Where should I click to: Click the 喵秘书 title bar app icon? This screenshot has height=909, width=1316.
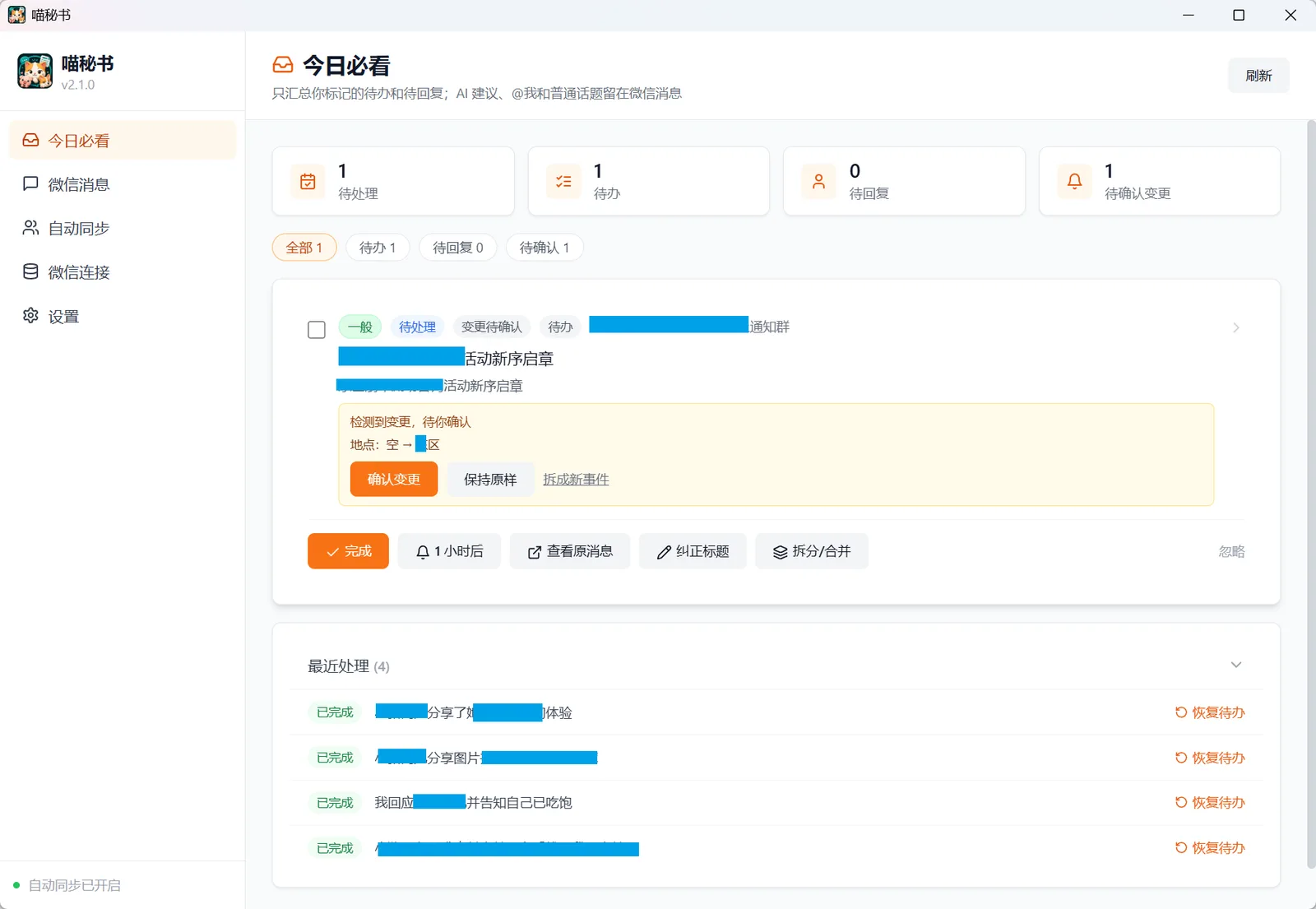(x=16, y=15)
